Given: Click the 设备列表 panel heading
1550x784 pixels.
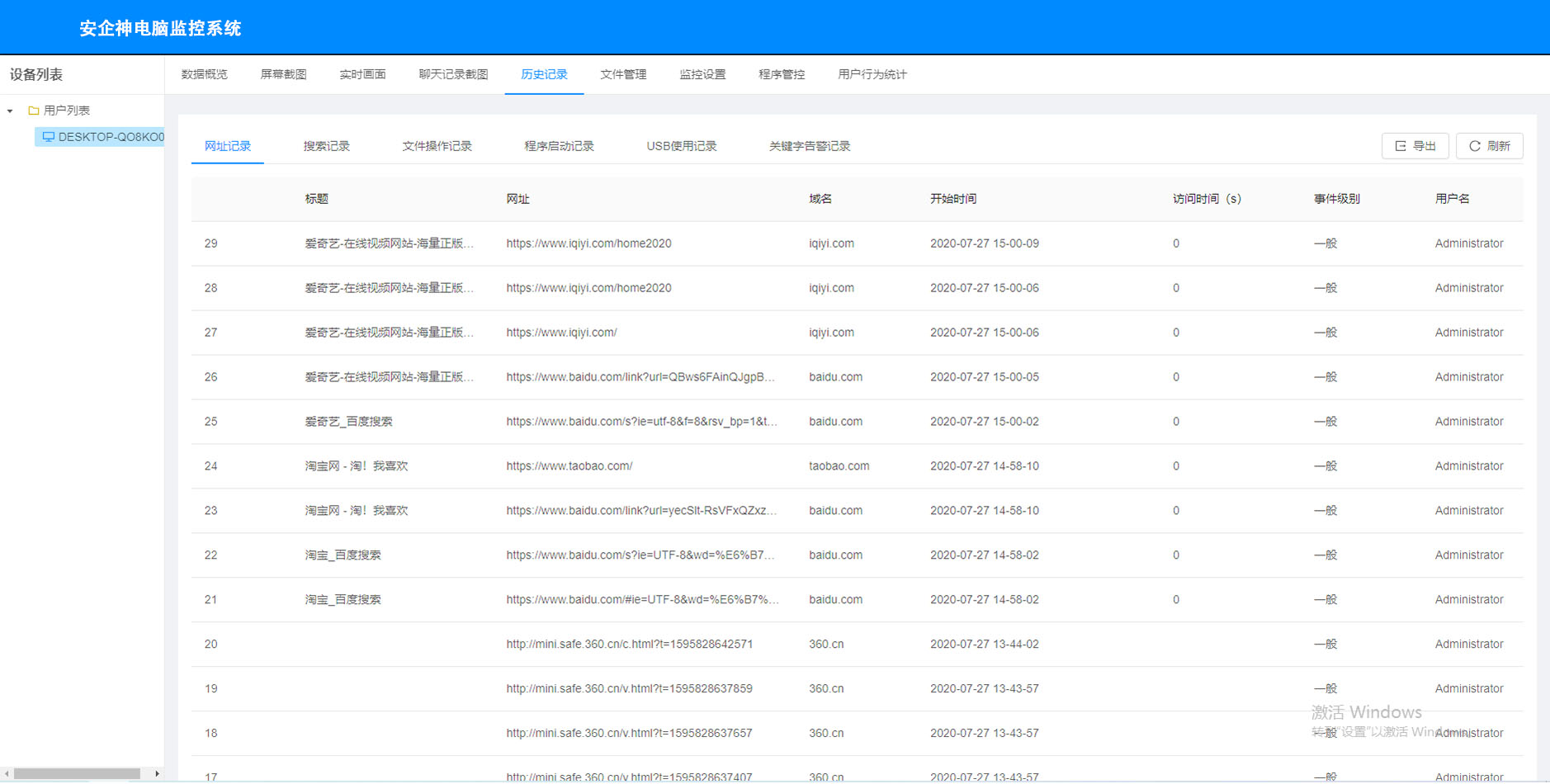Looking at the screenshot, I should pos(36,74).
